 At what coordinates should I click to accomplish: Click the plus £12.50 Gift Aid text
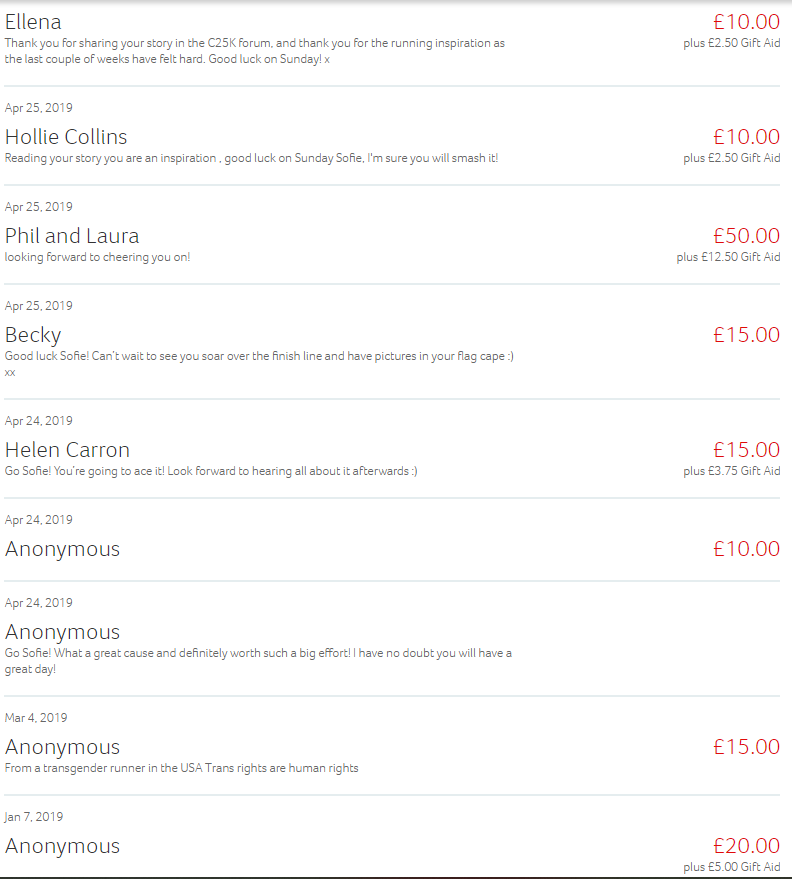(x=728, y=257)
